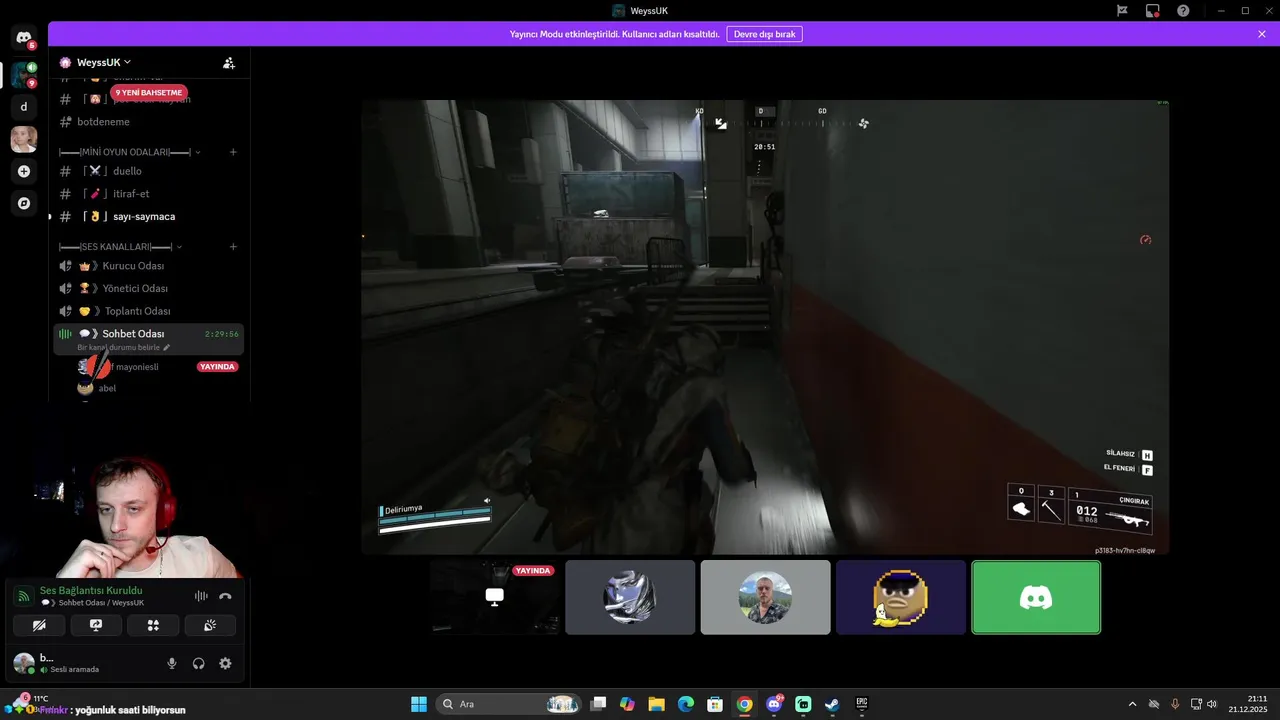Open the Explore servers compass icon
Image resolution: width=1280 pixels, height=720 pixels.
(24, 203)
